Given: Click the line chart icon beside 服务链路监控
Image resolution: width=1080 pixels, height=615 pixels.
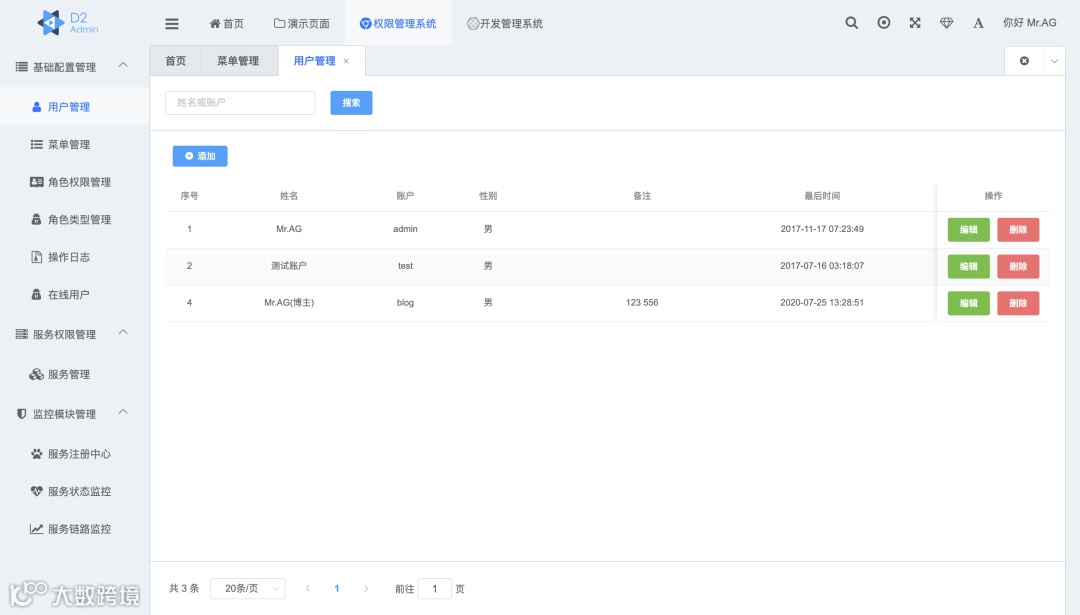Looking at the screenshot, I should tap(37, 529).
